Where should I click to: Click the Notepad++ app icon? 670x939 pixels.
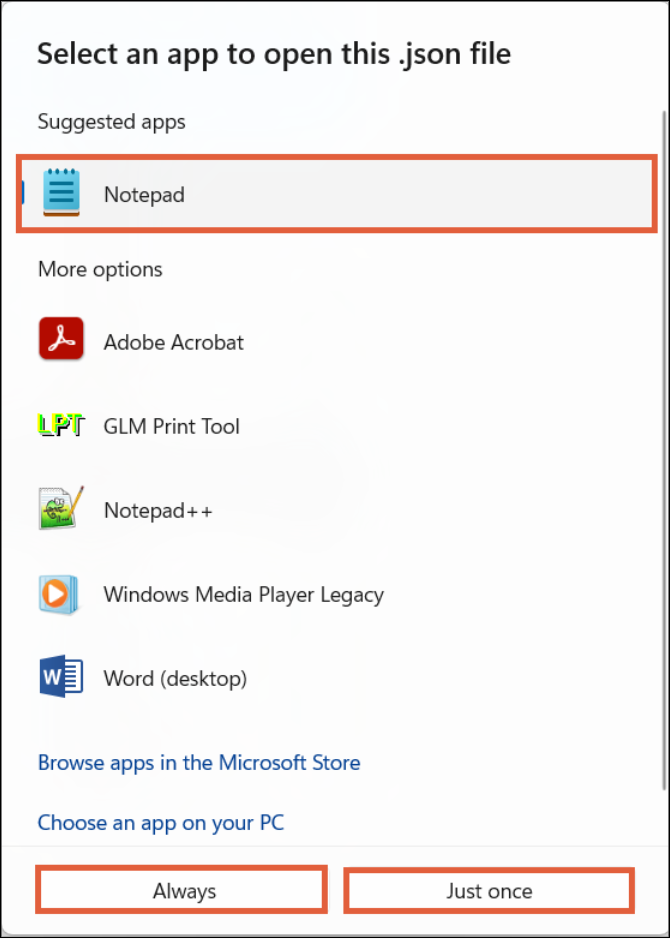pyautogui.click(x=60, y=509)
